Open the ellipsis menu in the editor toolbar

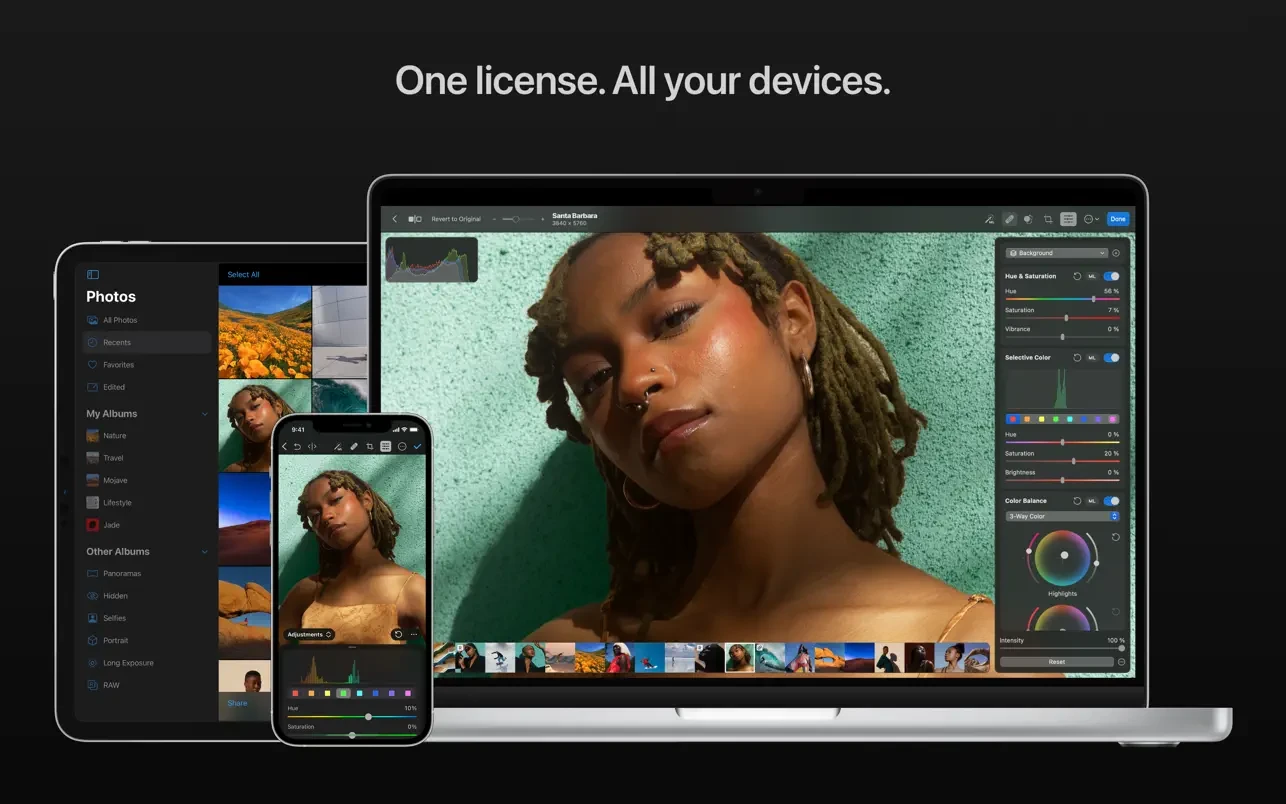pos(1090,219)
